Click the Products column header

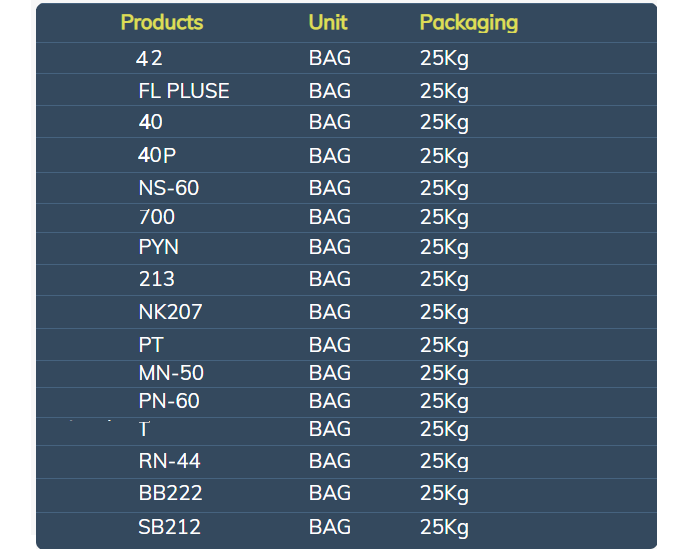tap(162, 22)
